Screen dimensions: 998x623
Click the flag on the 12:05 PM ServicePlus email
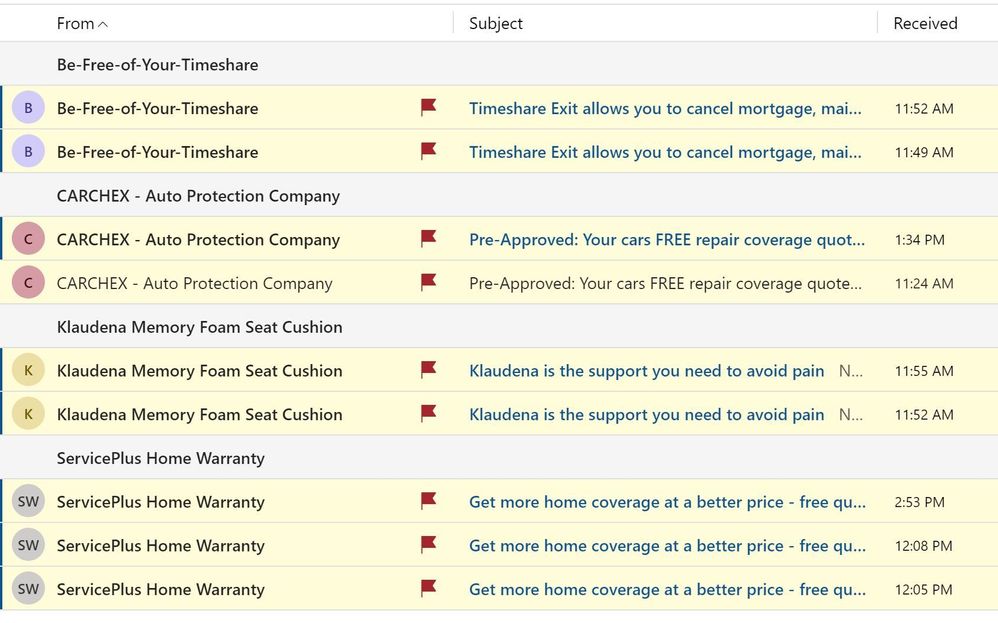pyautogui.click(x=428, y=589)
